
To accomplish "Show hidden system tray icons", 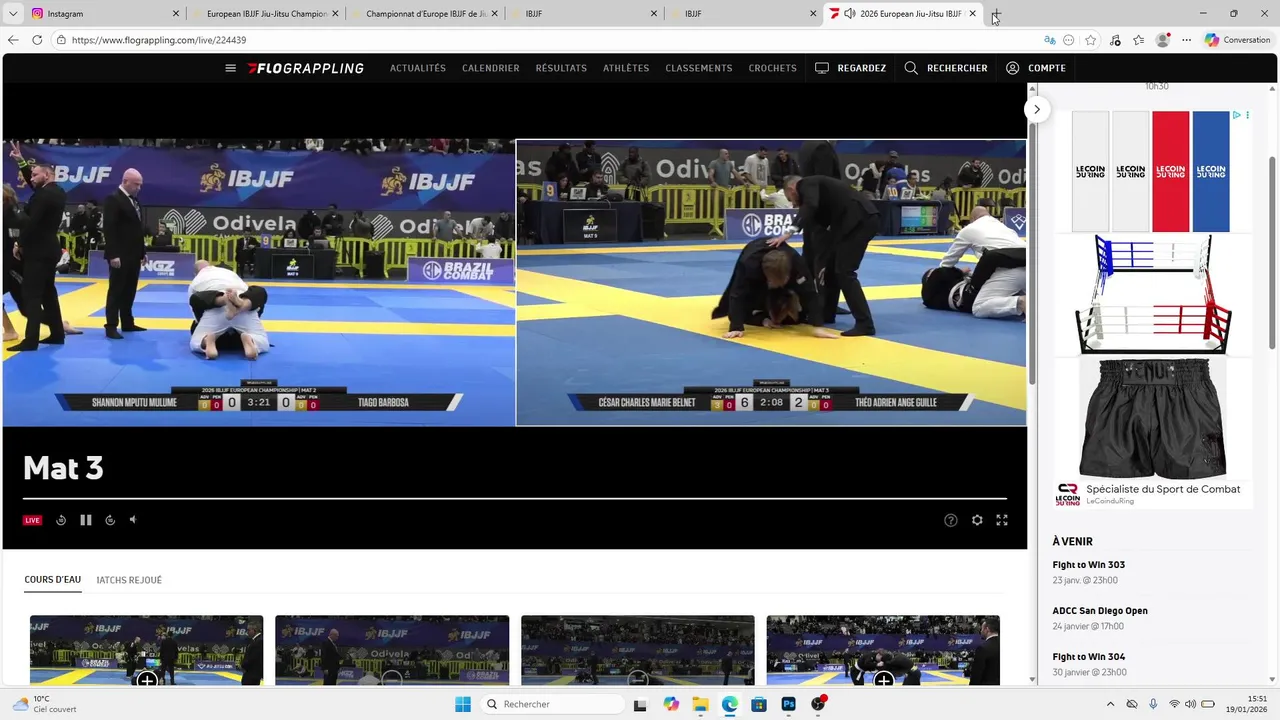I will pyautogui.click(x=1112, y=704).
